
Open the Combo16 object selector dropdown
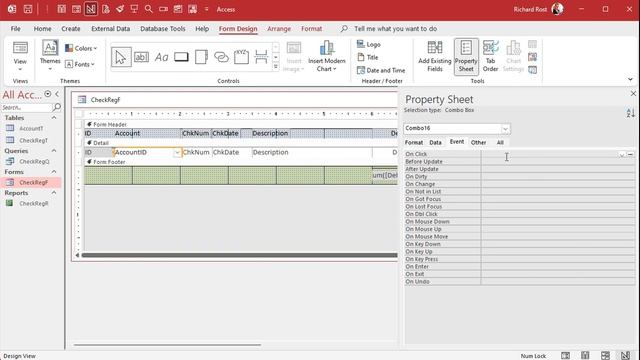505,129
